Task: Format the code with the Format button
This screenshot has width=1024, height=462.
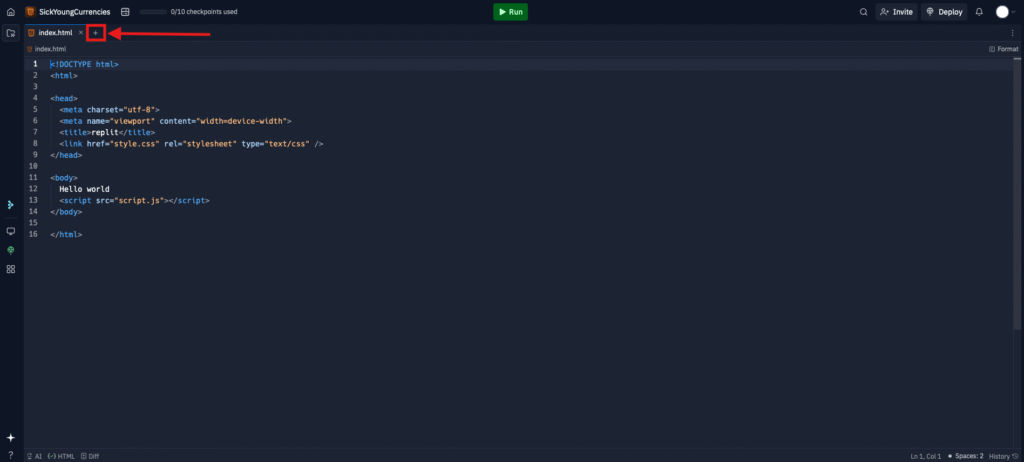Action: [1004, 49]
